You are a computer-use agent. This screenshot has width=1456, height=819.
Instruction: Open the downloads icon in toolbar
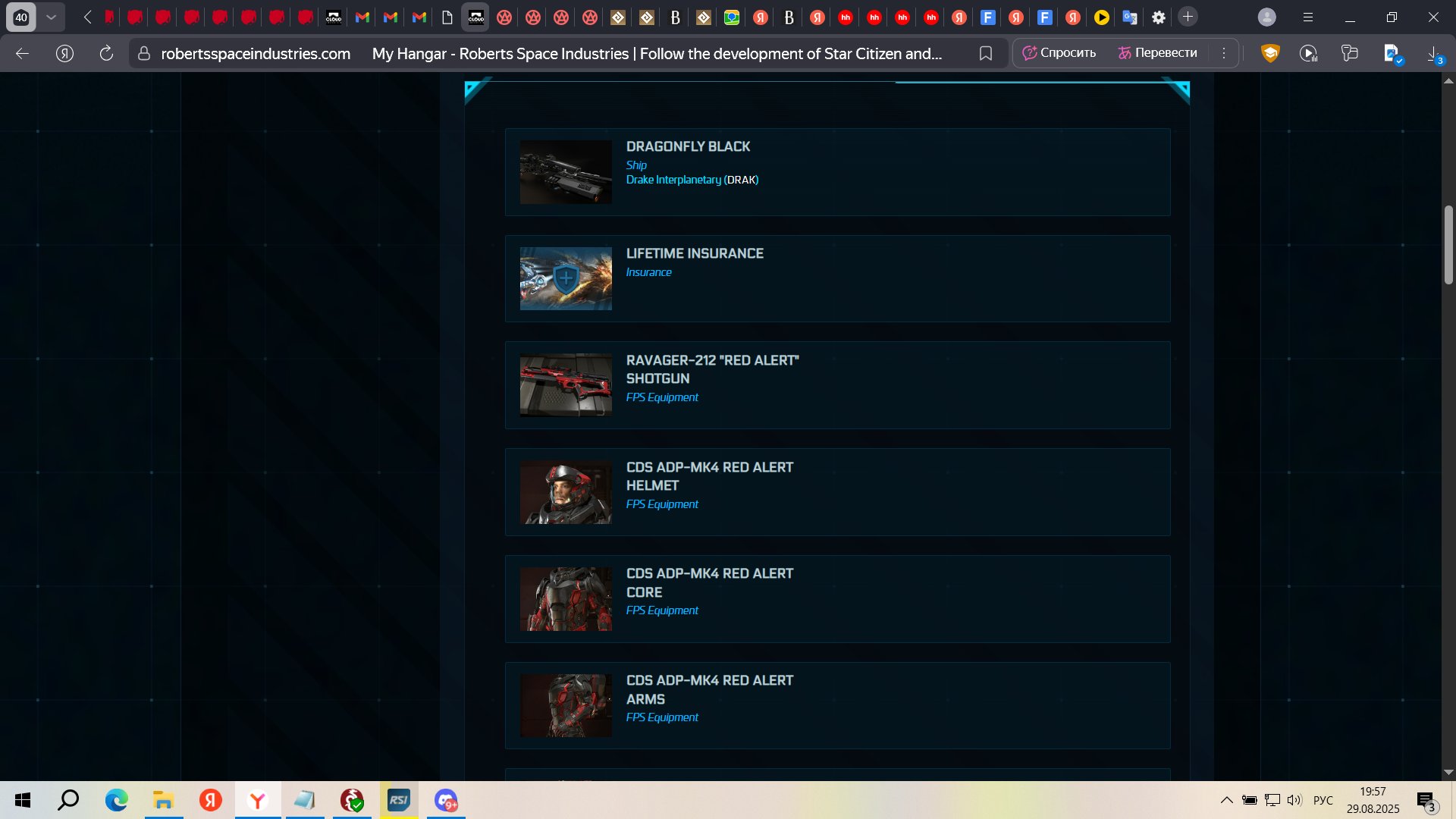pyautogui.click(x=1433, y=53)
